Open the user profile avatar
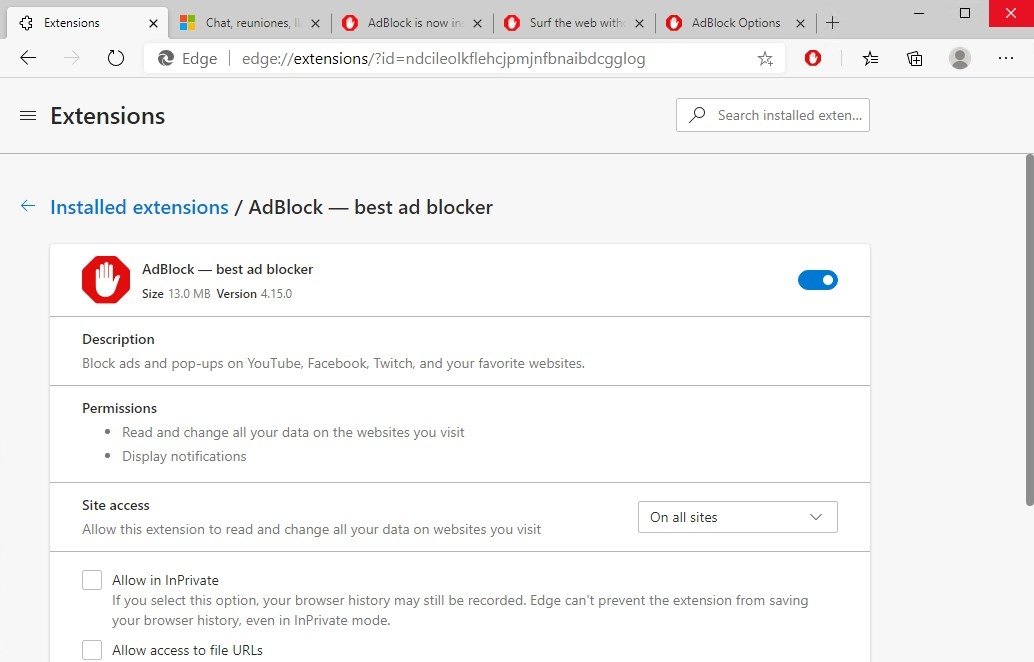 [959, 58]
